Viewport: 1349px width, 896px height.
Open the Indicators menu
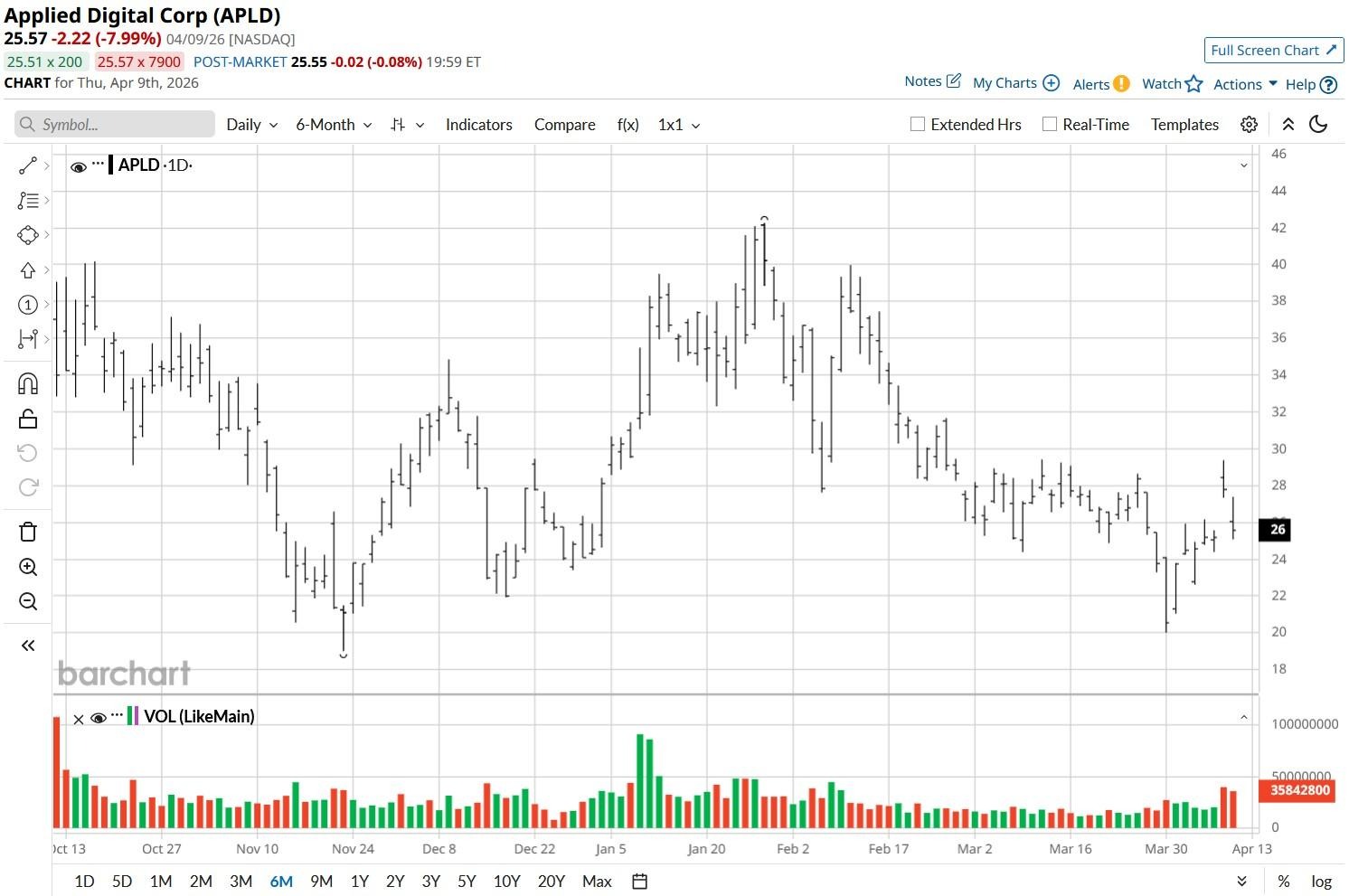(x=479, y=125)
